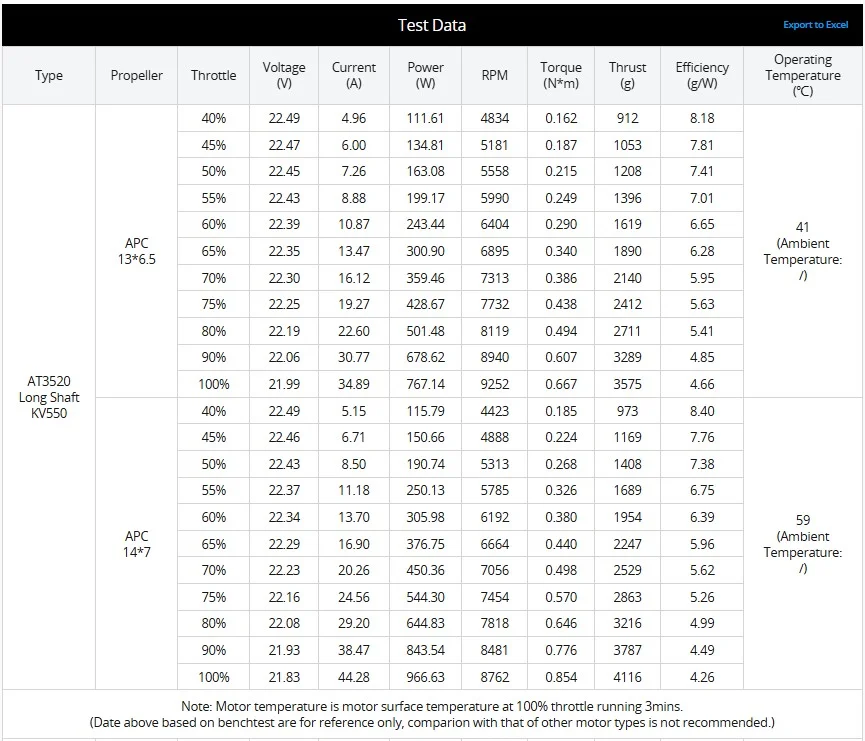
Task: Click the Test Data title bar
Action: coord(432,25)
